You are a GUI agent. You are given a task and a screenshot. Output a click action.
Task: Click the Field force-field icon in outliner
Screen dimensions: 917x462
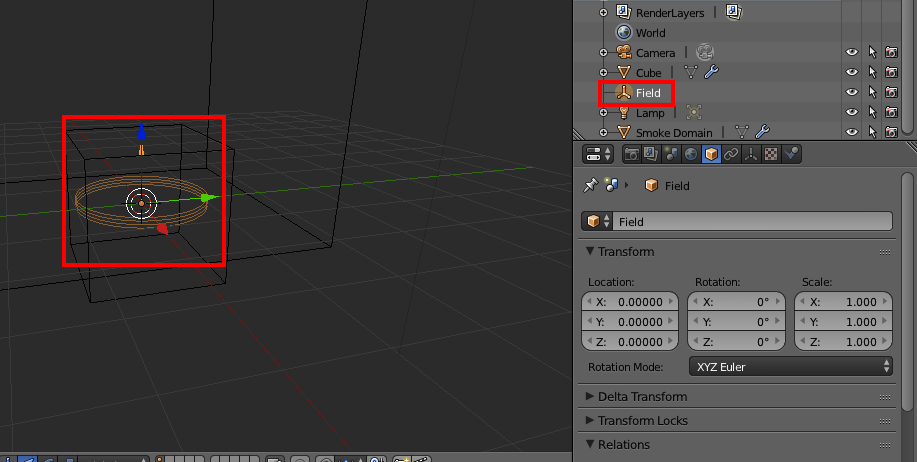(x=623, y=92)
